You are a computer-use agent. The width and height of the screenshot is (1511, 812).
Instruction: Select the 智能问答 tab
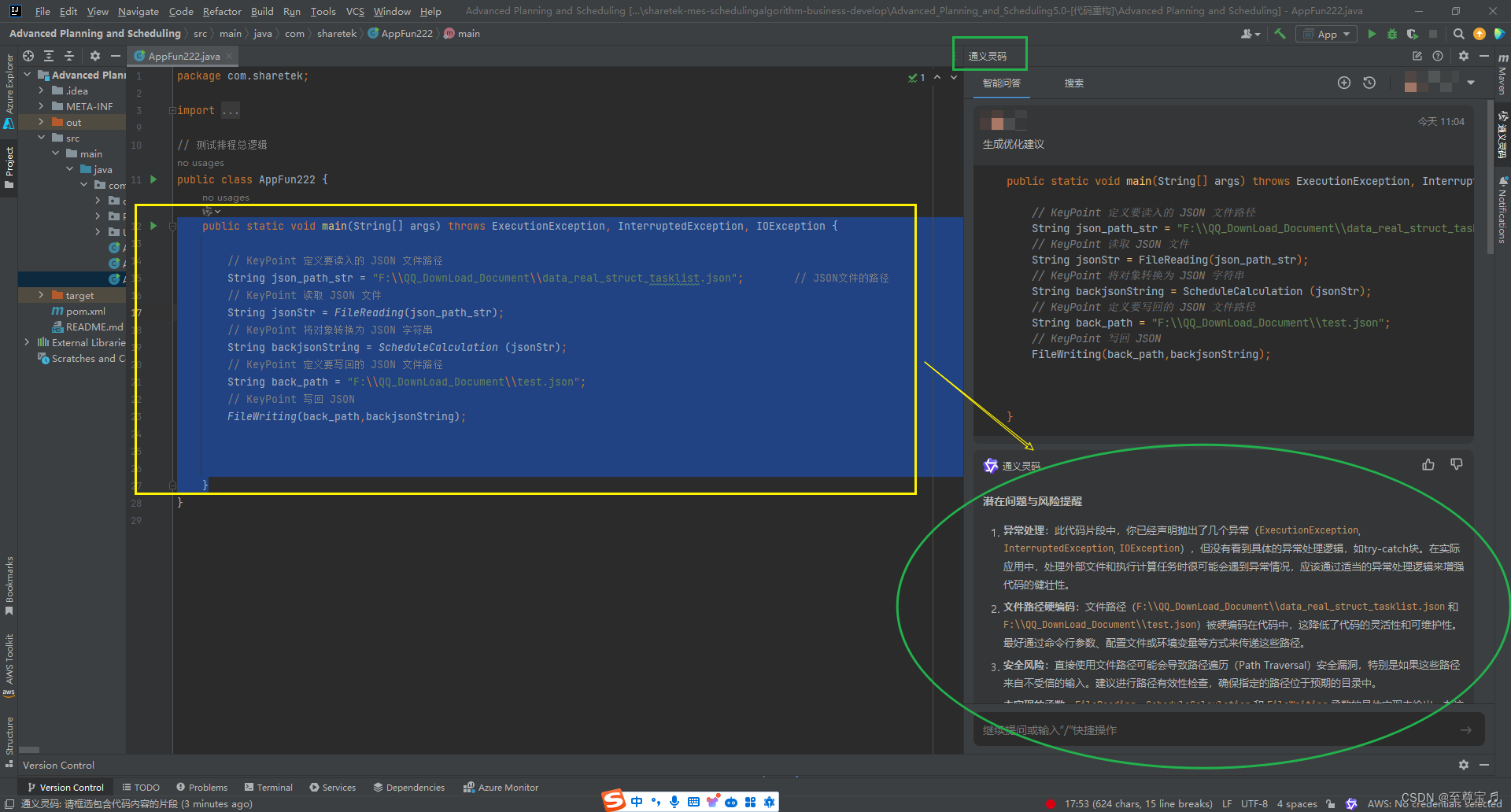click(1002, 83)
